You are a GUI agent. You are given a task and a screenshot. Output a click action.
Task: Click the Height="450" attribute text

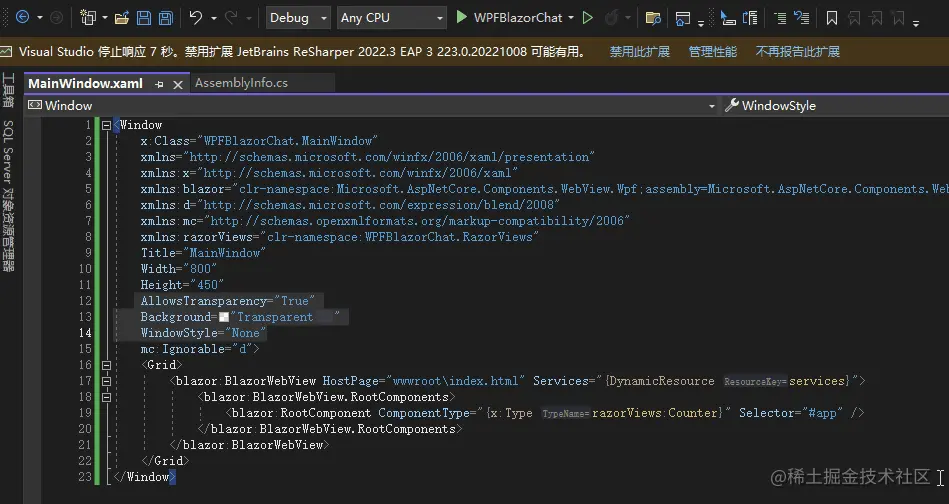182,285
